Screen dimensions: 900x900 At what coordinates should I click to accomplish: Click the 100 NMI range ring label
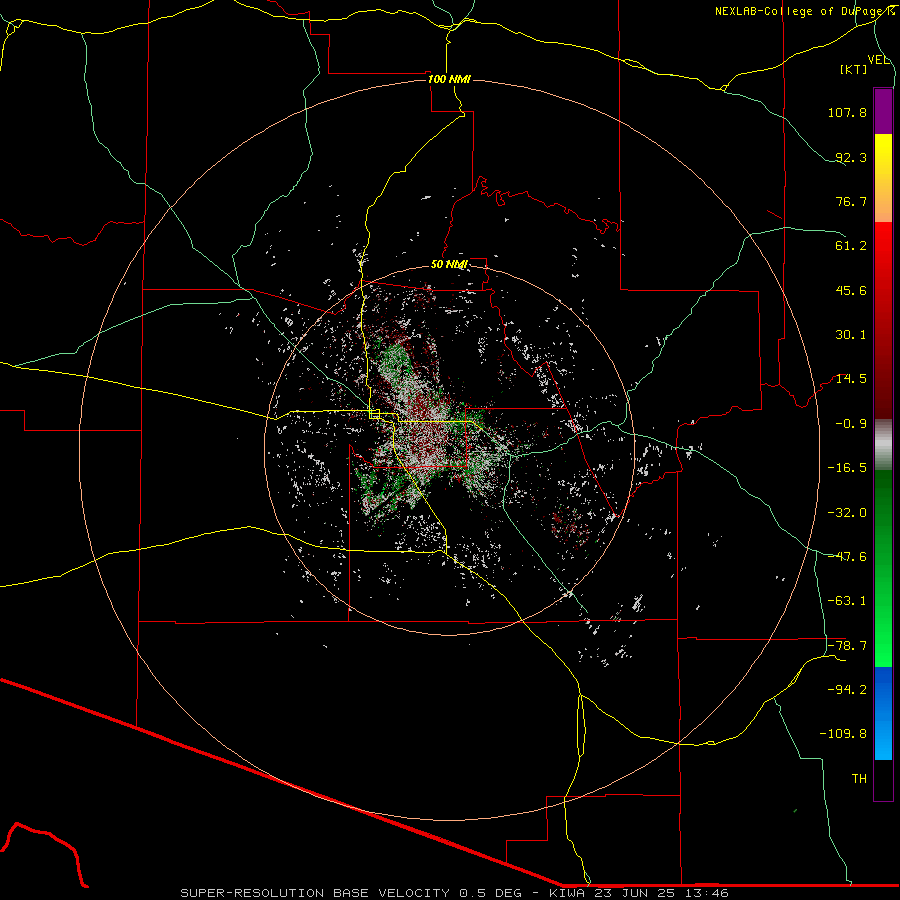coord(449,79)
